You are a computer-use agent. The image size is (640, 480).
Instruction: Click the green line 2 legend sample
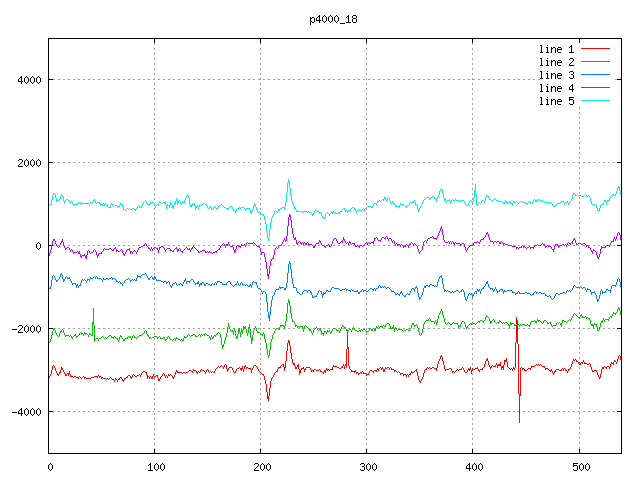point(595,62)
